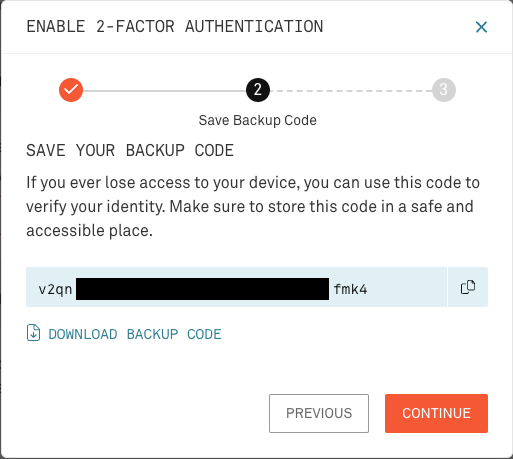Click the download file icon
513x459 pixels.
tap(33, 333)
